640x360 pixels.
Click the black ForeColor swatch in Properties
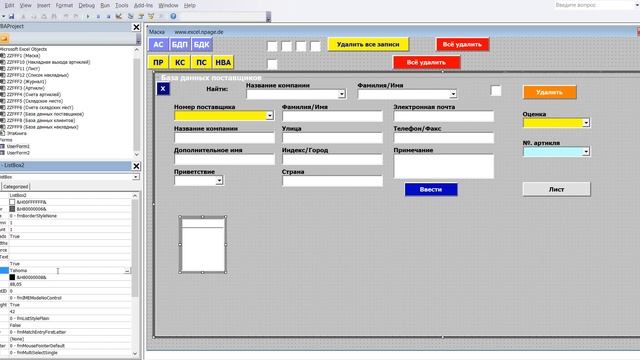(x=12, y=277)
